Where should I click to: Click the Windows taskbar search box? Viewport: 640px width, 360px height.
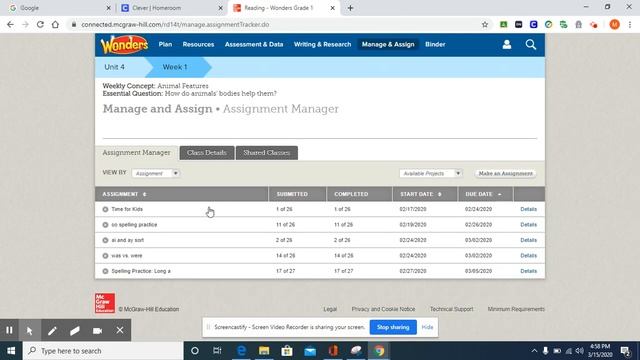click(x=103, y=351)
